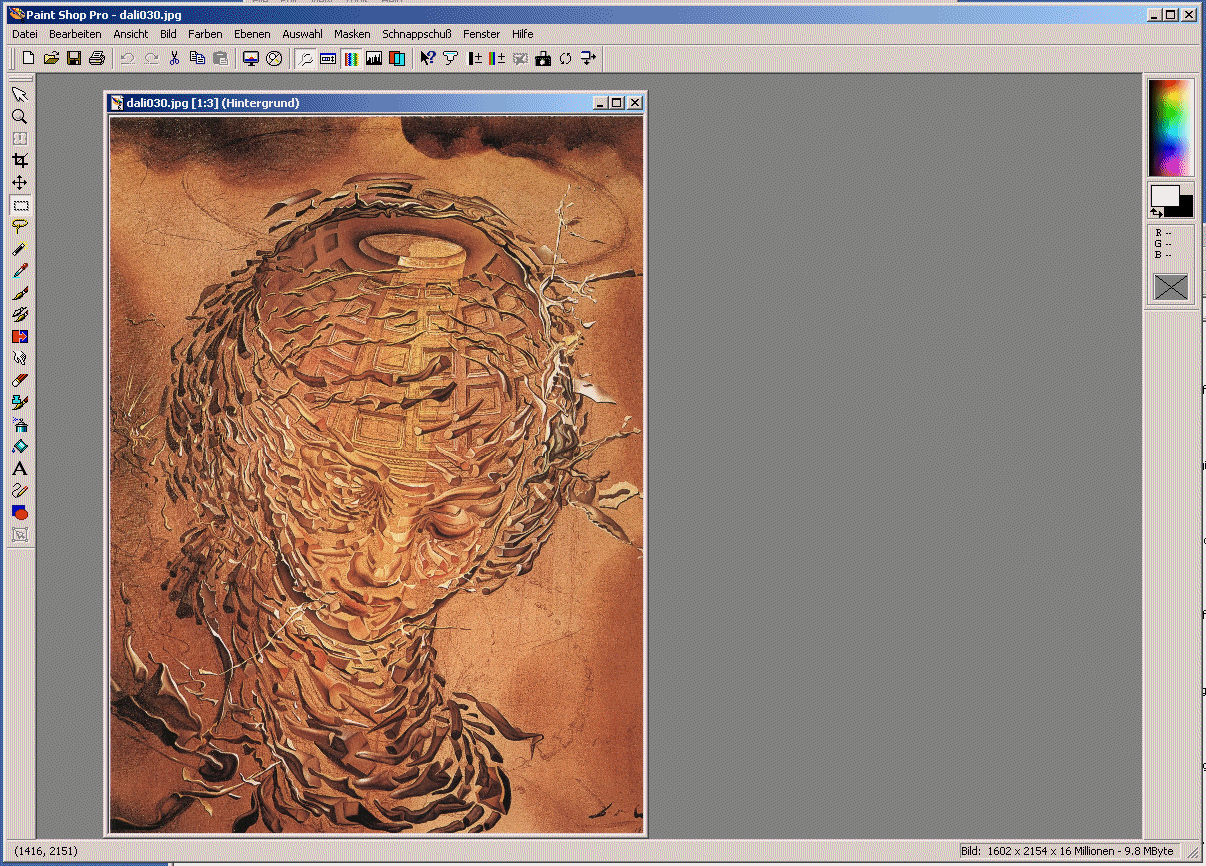The height and width of the screenshot is (866, 1206).
Task: Toggle the tool options palette button
Action: [x=328, y=58]
